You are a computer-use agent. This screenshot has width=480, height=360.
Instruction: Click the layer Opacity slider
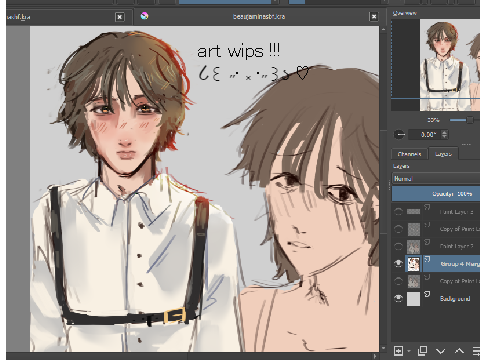(436, 194)
